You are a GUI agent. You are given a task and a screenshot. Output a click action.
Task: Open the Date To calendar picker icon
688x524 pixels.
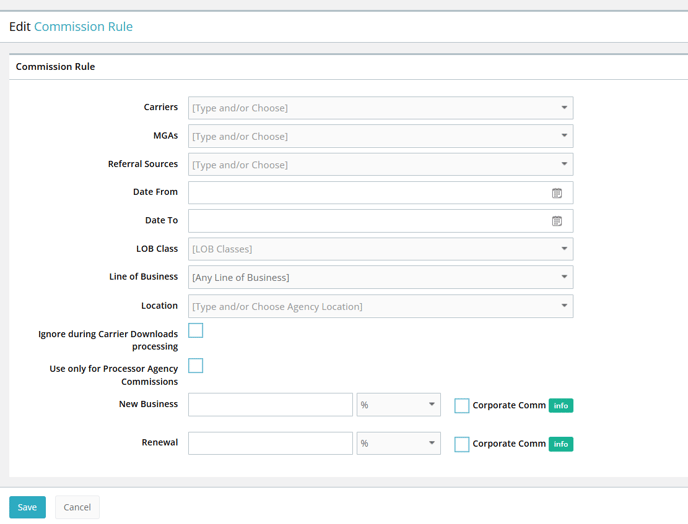tap(557, 221)
